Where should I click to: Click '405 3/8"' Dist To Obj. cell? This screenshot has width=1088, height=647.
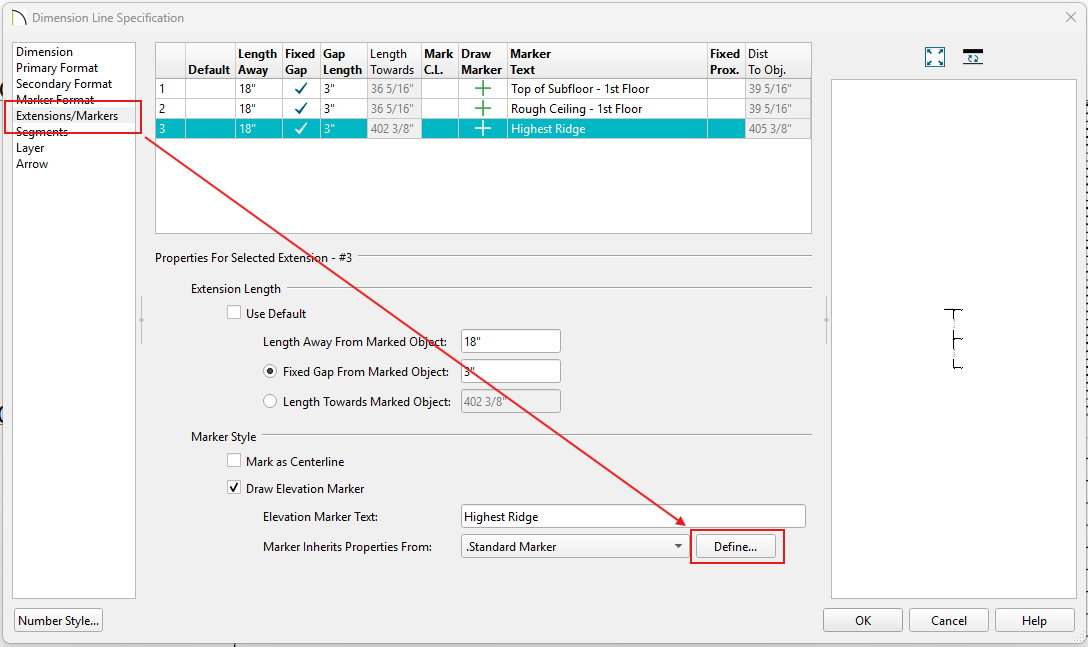click(778, 129)
